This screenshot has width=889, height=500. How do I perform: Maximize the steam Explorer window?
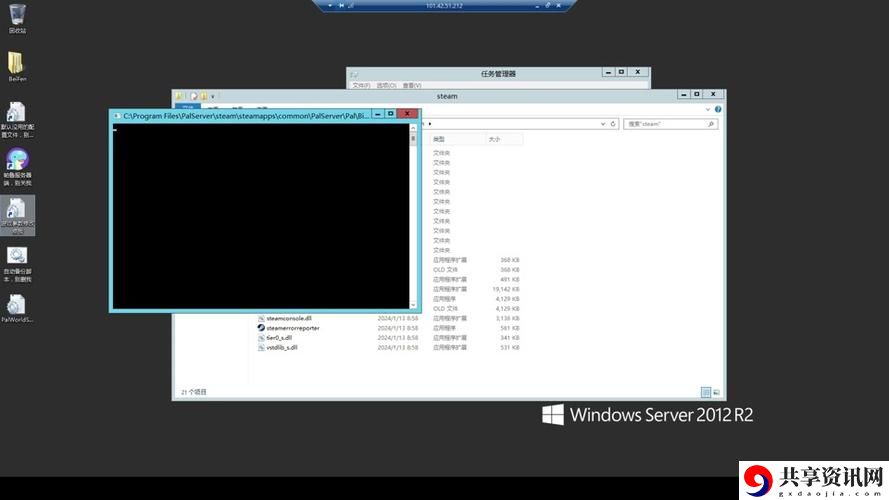point(697,94)
